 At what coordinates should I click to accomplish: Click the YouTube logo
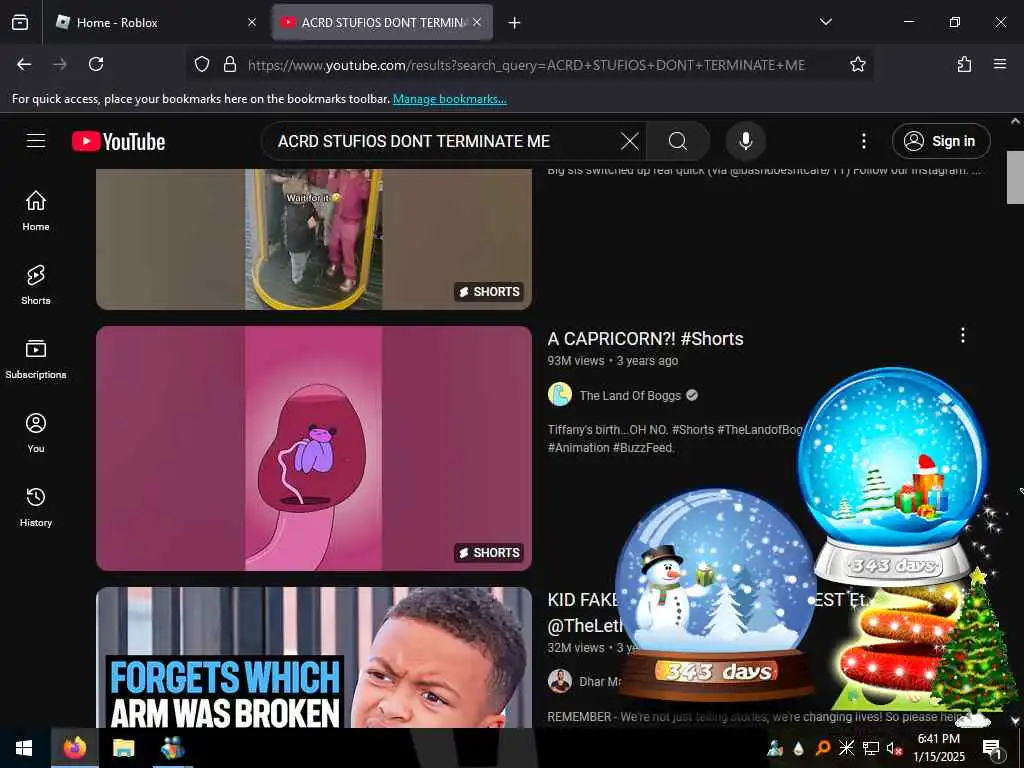point(119,141)
